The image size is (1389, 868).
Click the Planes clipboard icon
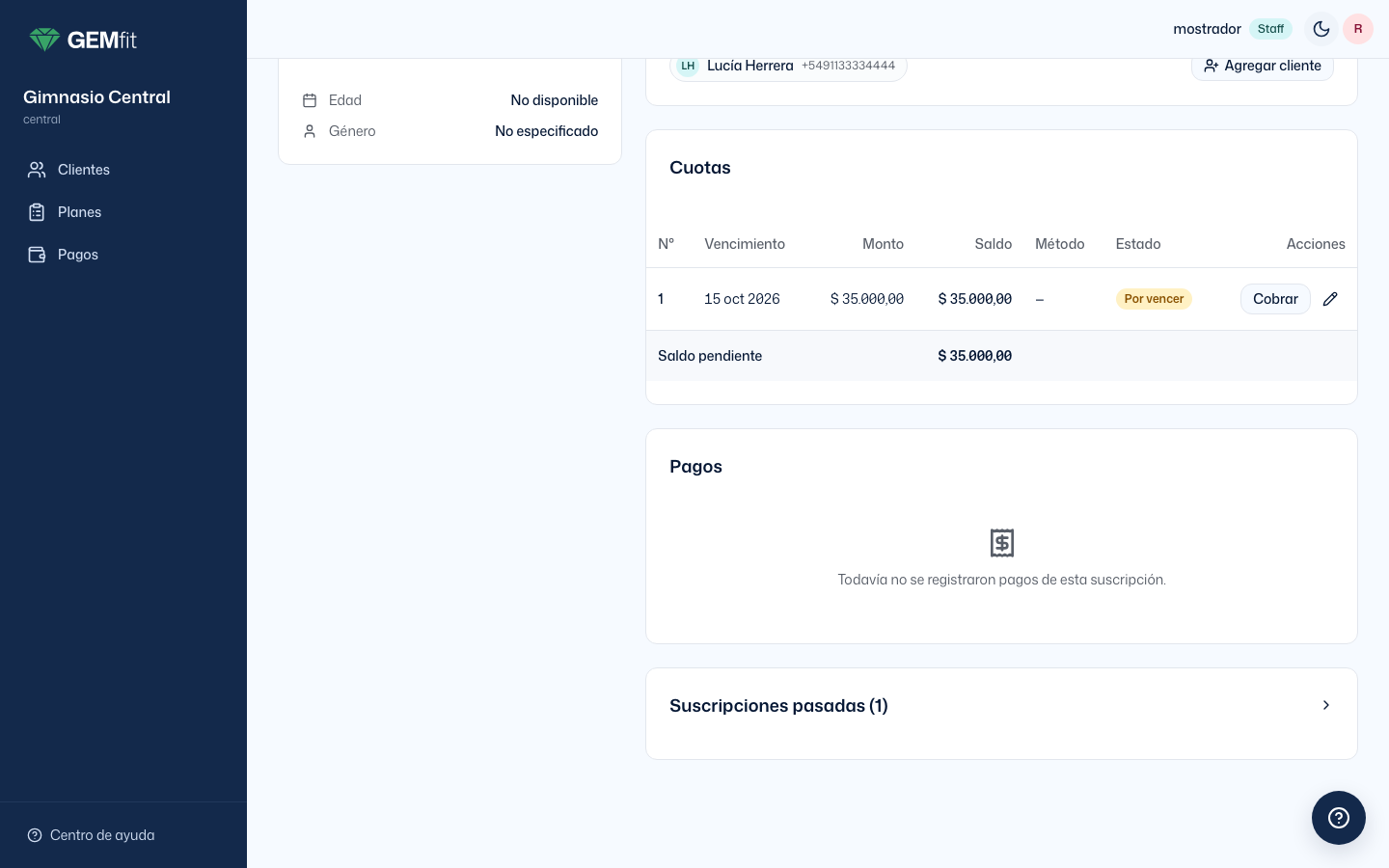[37, 212]
